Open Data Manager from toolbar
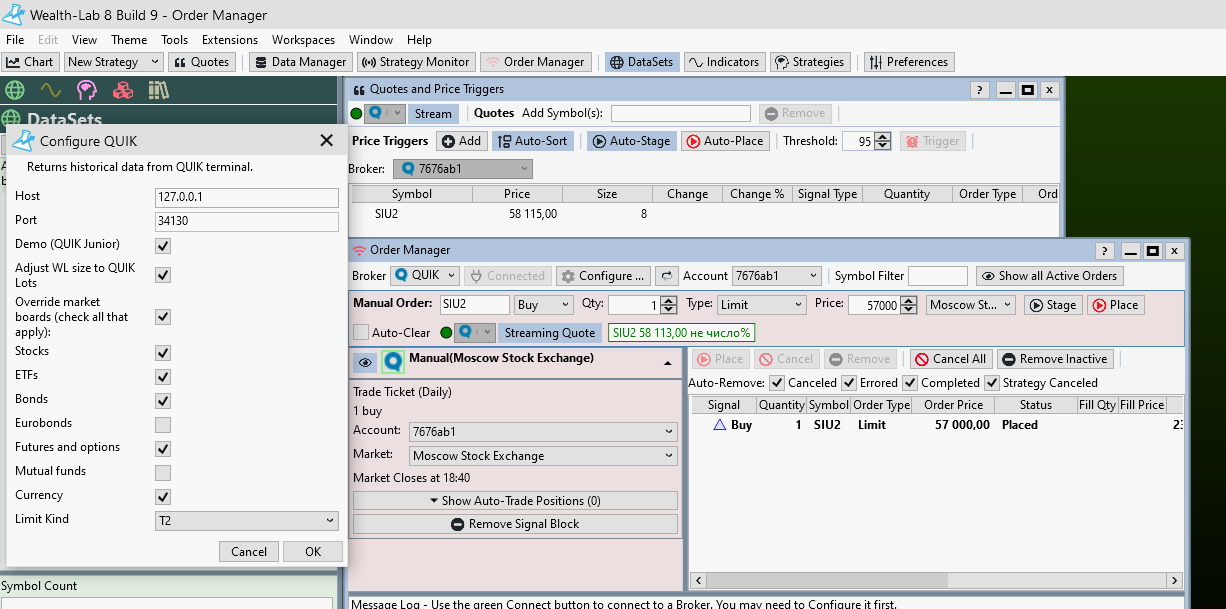Viewport: 1226px width, 609px height. point(300,62)
